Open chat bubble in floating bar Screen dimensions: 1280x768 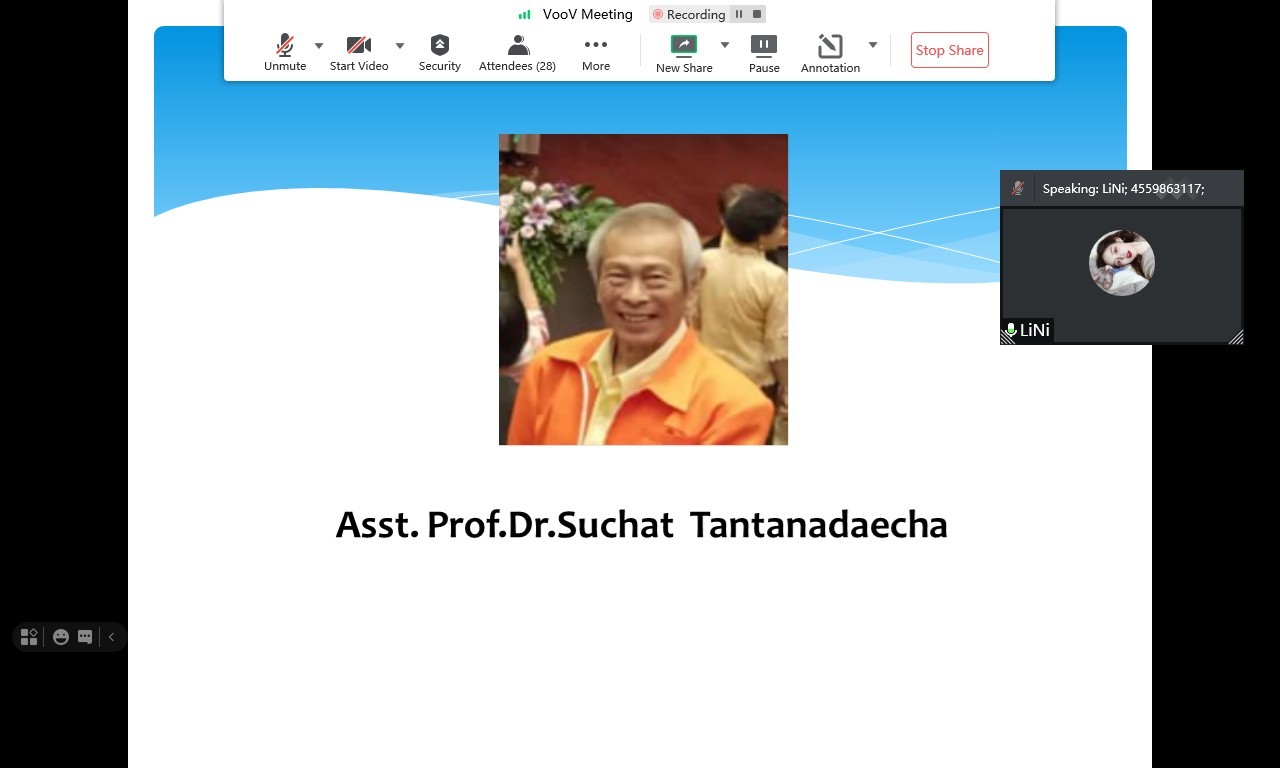(85, 637)
